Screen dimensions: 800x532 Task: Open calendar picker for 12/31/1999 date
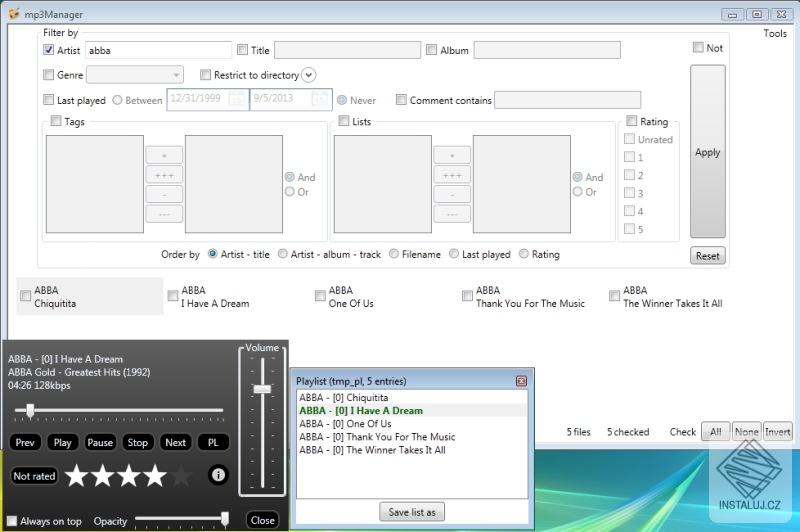pyautogui.click(x=237, y=99)
